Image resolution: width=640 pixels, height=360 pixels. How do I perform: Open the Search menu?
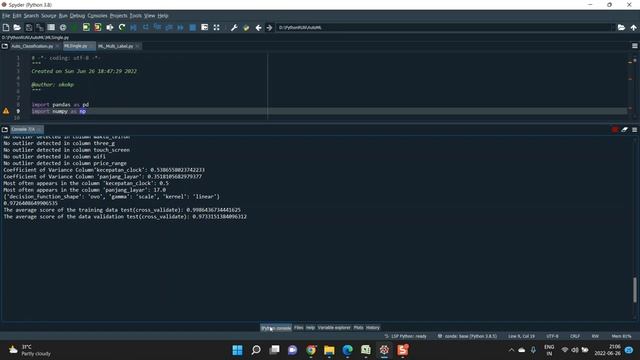point(31,16)
